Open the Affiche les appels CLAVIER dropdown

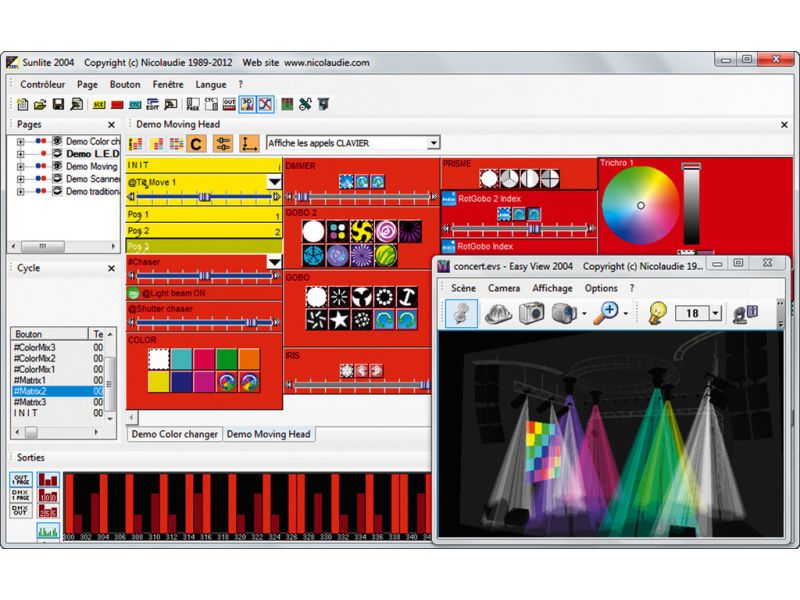[x=433, y=143]
